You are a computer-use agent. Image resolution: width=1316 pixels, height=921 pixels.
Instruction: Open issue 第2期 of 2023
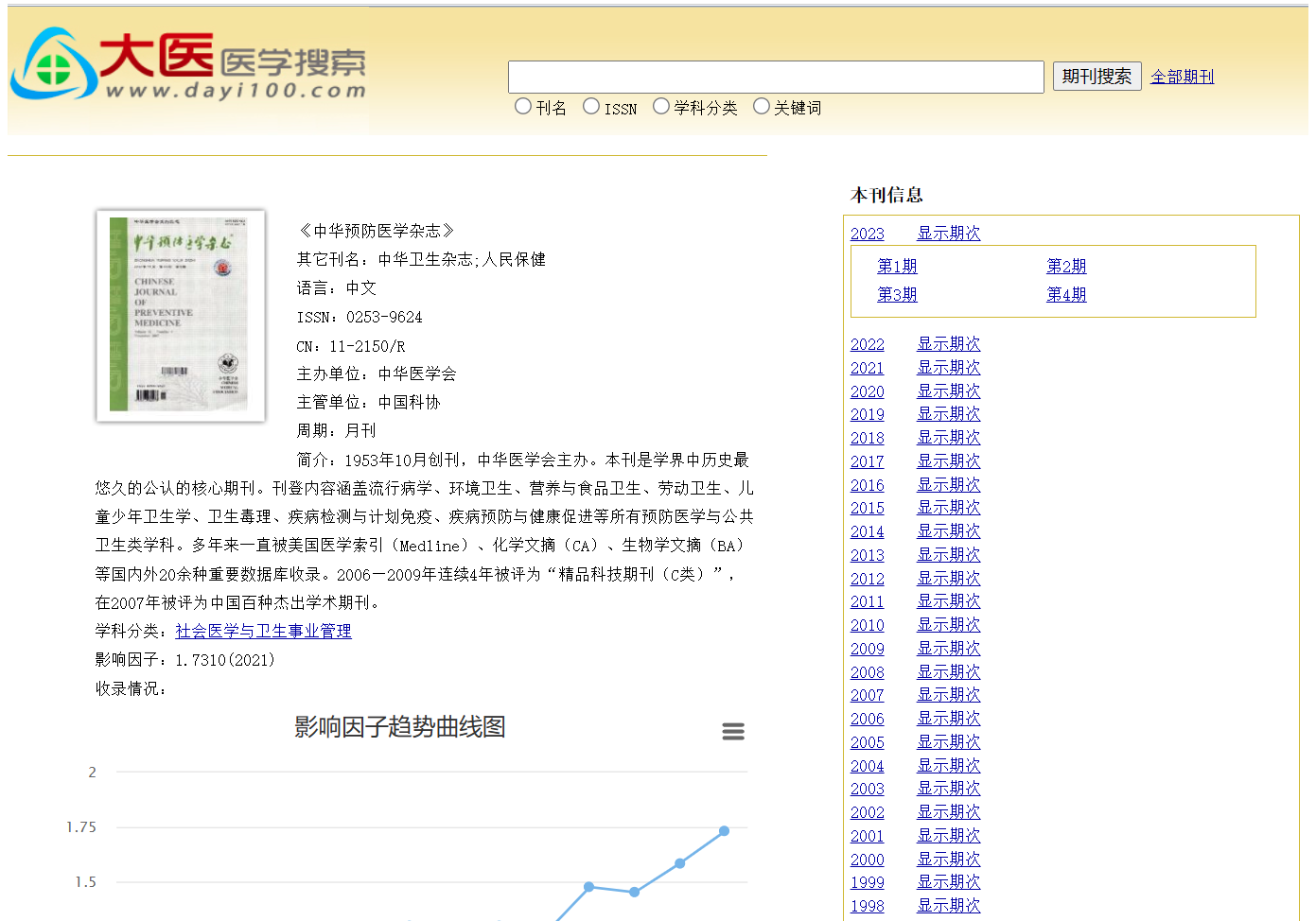(x=1066, y=267)
